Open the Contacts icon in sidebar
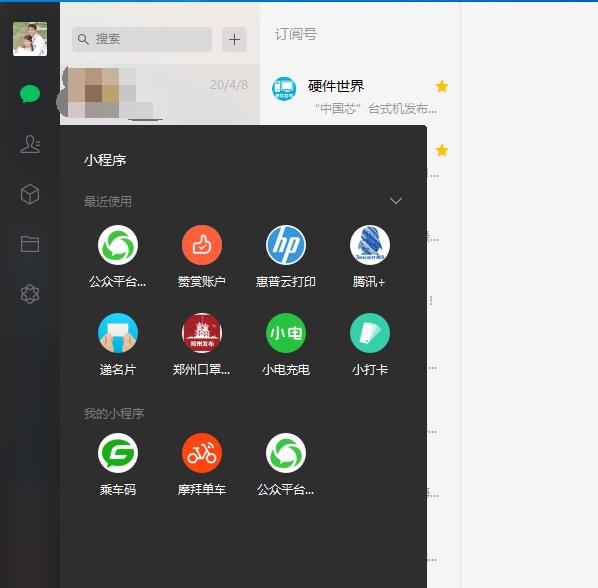This screenshot has width=598, height=588. (x=30, y=144)
